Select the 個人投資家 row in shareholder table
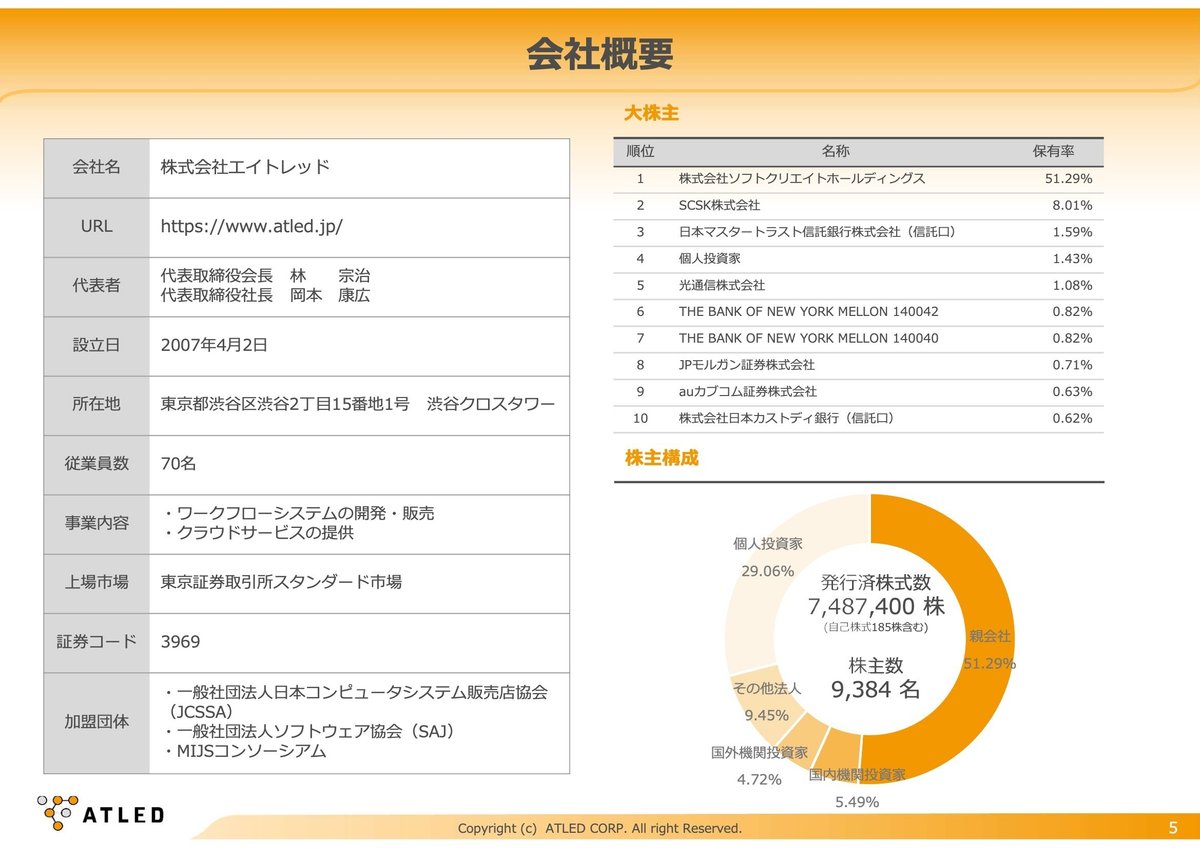This screenshot has height=848, width=1200. [x=859, y=259]
